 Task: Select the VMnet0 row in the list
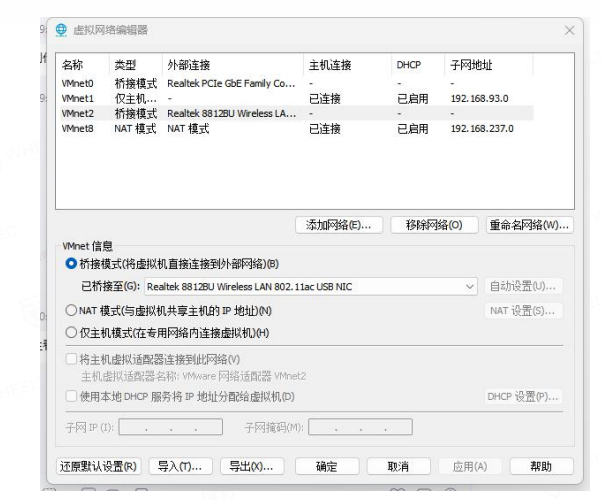coord(297,84)
